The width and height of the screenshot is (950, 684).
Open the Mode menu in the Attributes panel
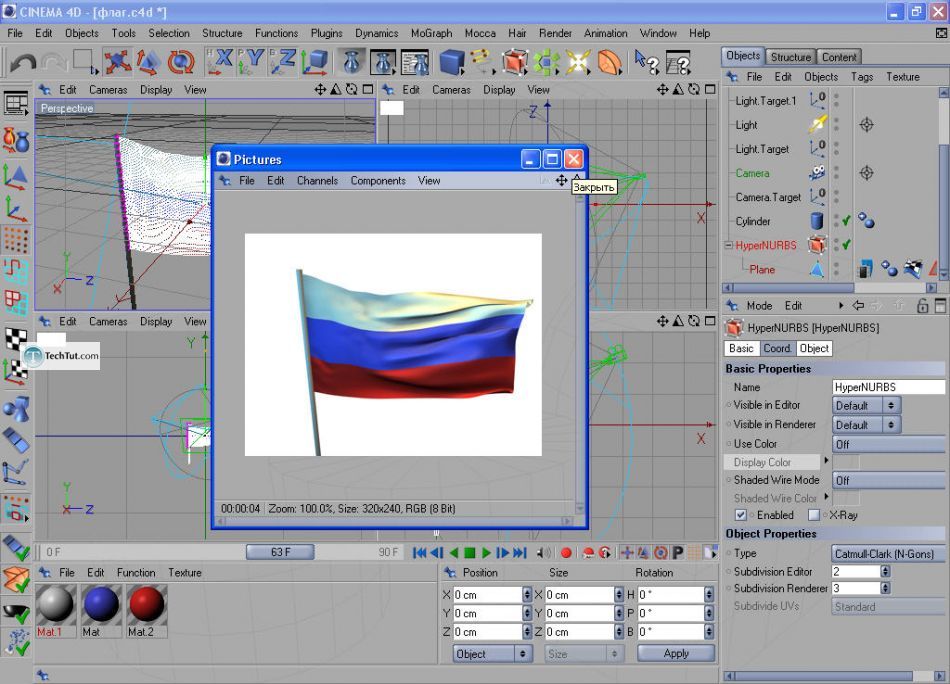click(759, 306)
